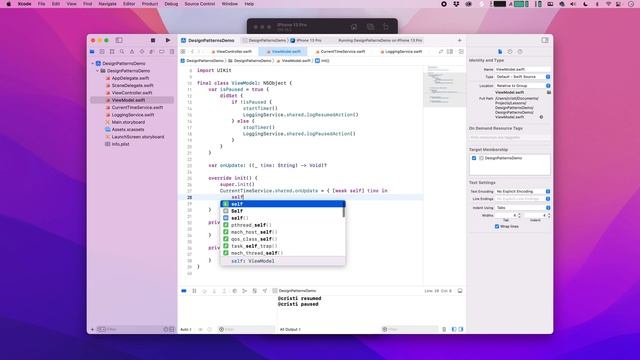Click the Simulate Location arrow icon
Image resolution: width=640 pixels, height=360 pixels.
pos(265,291)
